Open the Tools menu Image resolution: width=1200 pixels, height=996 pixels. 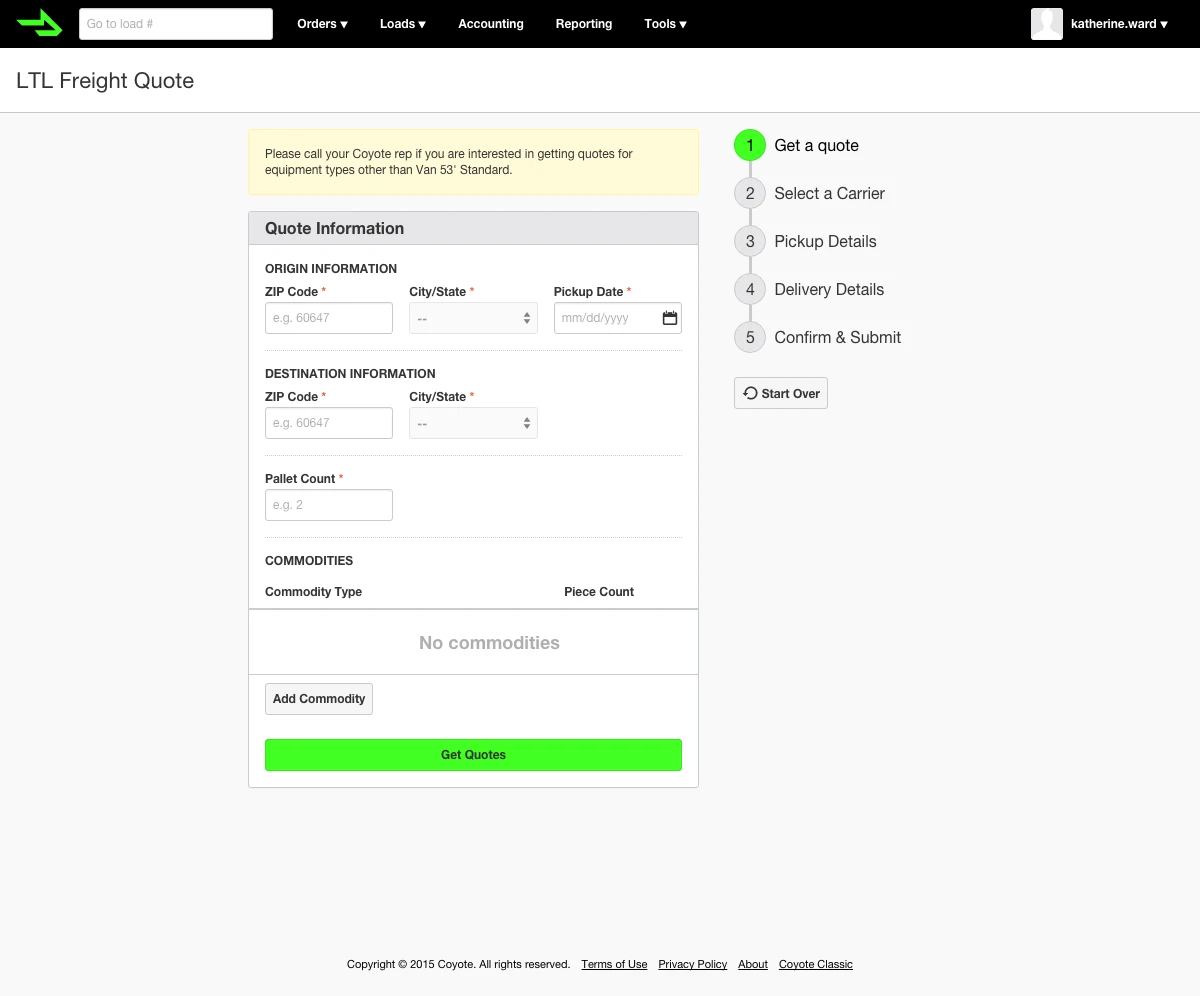click(665, 24)
